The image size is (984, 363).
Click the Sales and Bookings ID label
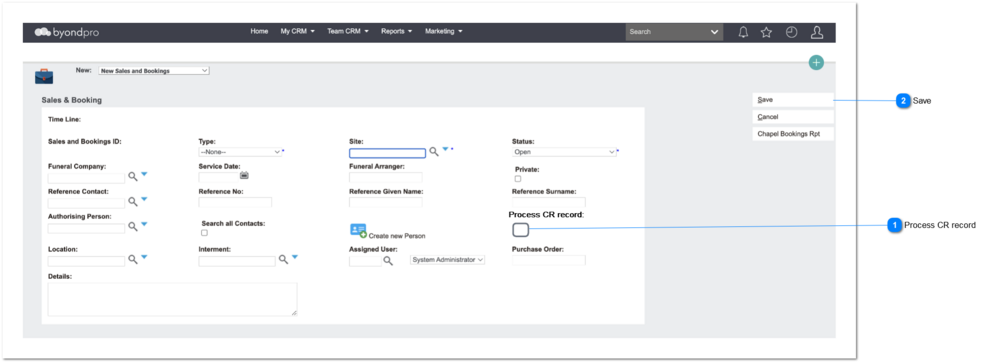tap(85, 142)
